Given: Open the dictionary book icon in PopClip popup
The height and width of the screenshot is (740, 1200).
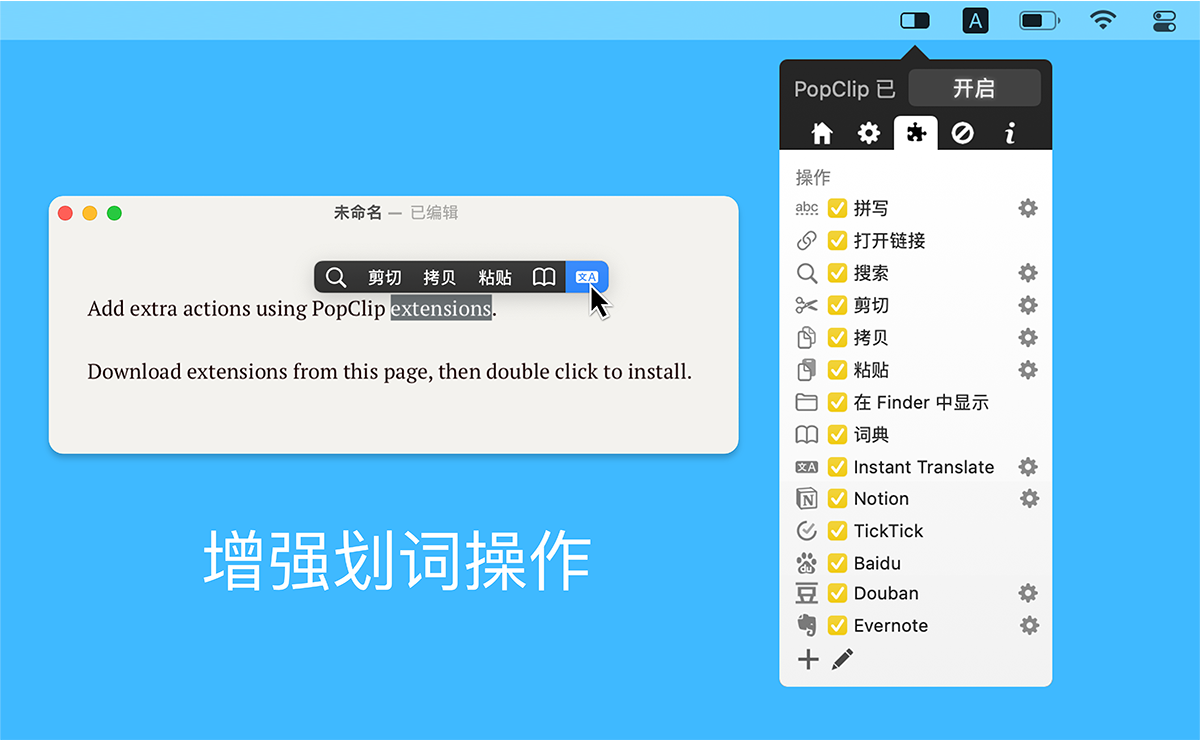Looking at the screenshot, I should (543, 277).
